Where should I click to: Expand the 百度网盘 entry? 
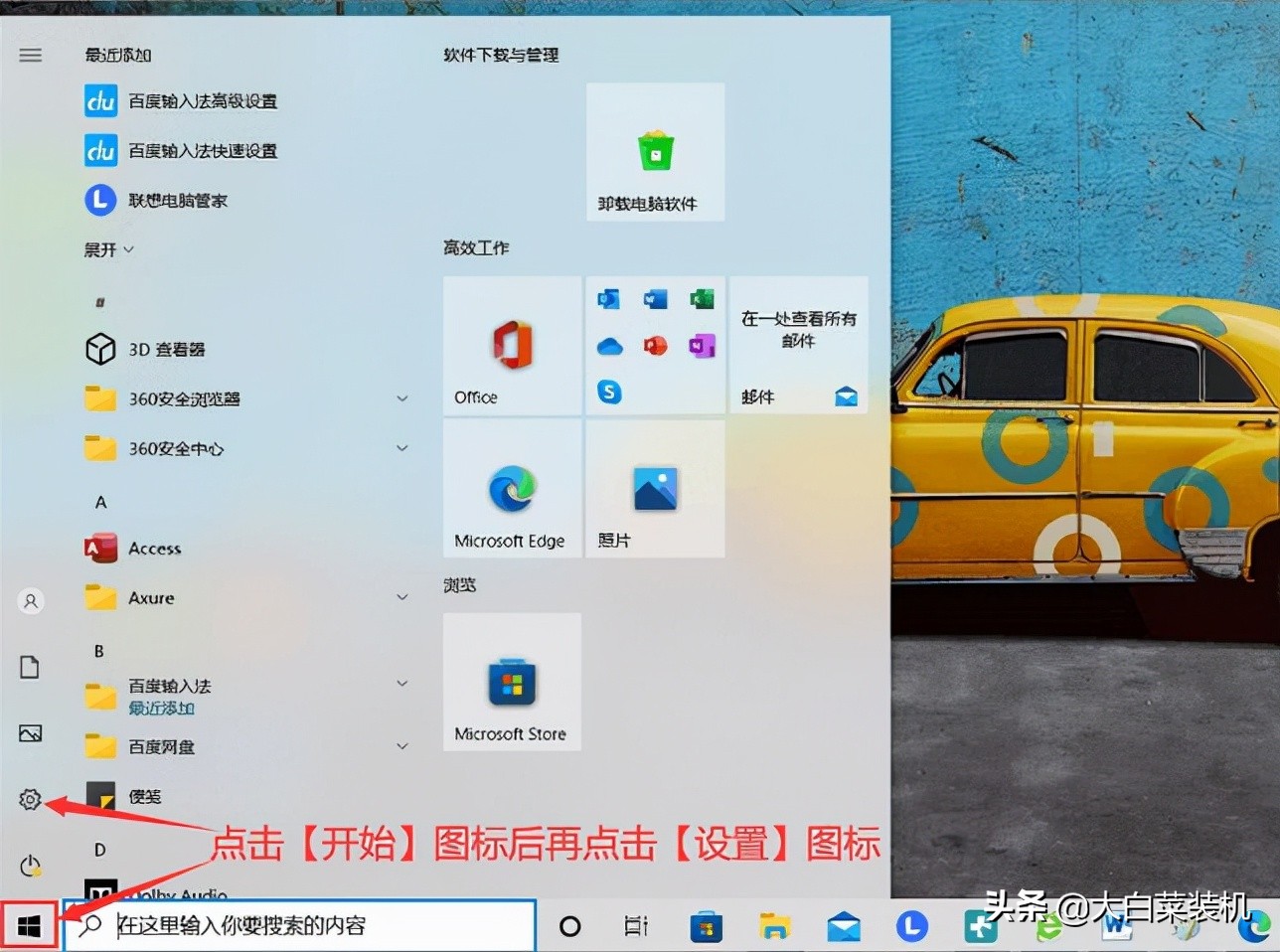point(402,745)
